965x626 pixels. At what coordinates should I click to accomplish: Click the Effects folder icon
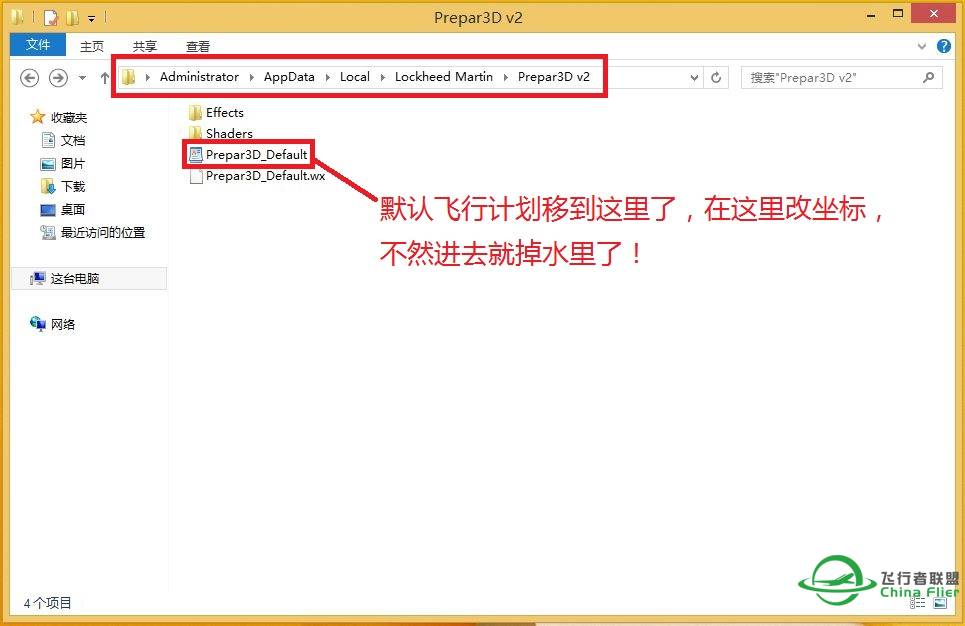(196, 113)
